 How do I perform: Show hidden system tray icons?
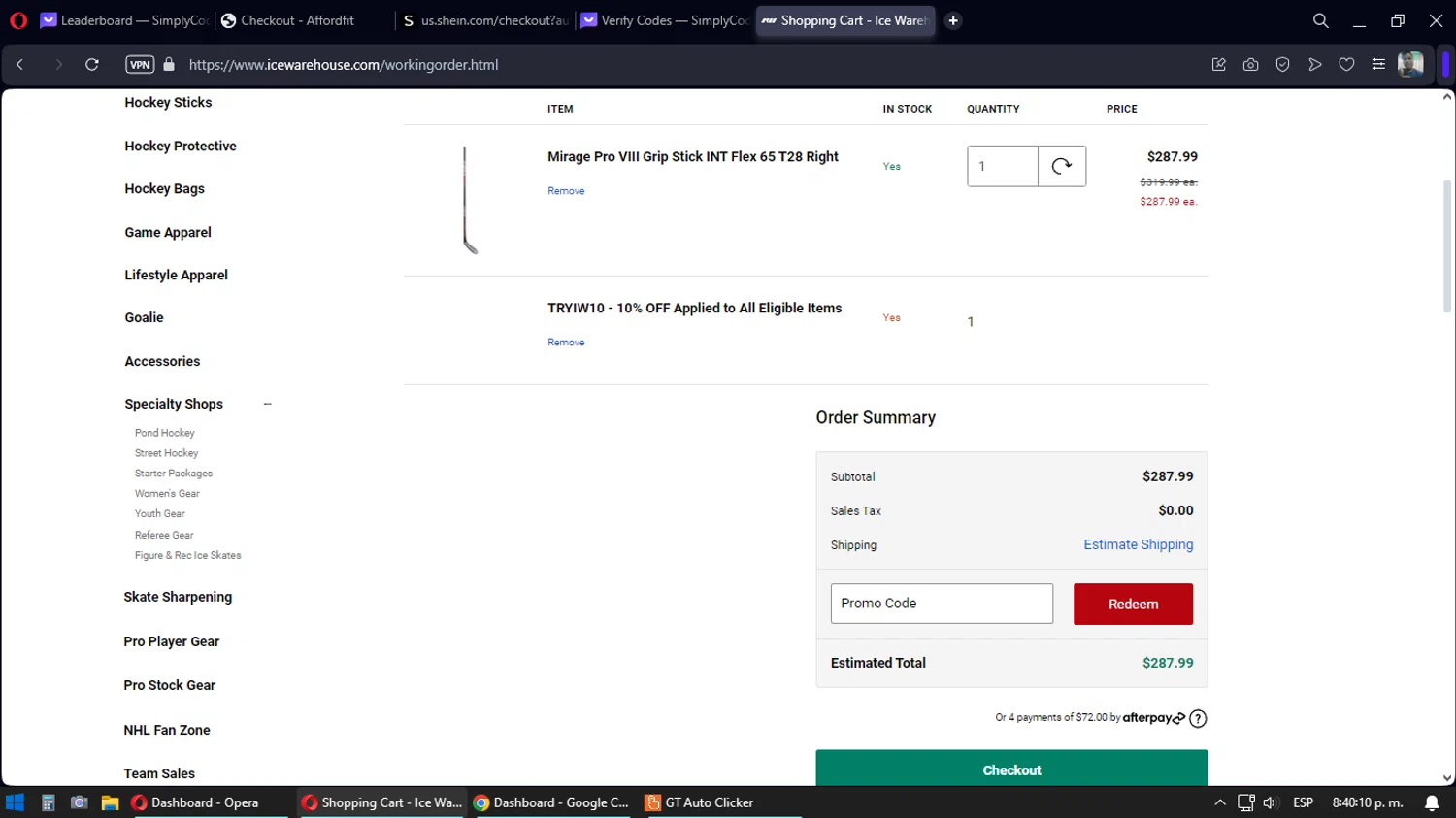(x=1220, y=802)
